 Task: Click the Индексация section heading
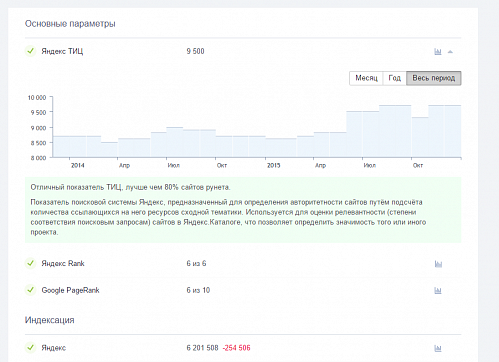pyautogui.click(x=50, y=320)
